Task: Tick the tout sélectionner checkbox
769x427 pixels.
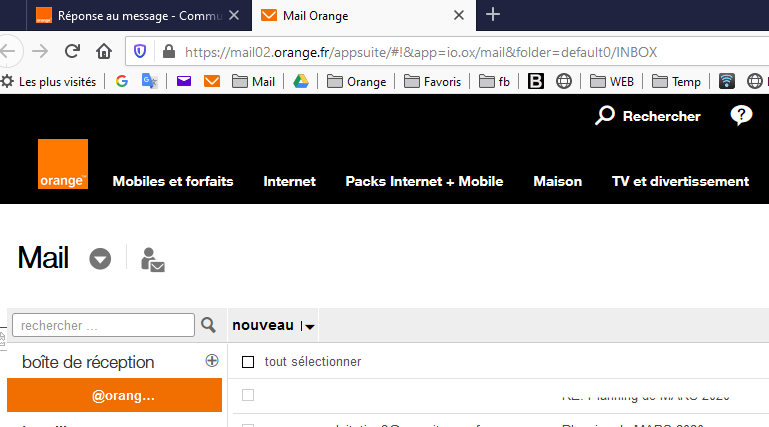Action: [x=248, y=362]
